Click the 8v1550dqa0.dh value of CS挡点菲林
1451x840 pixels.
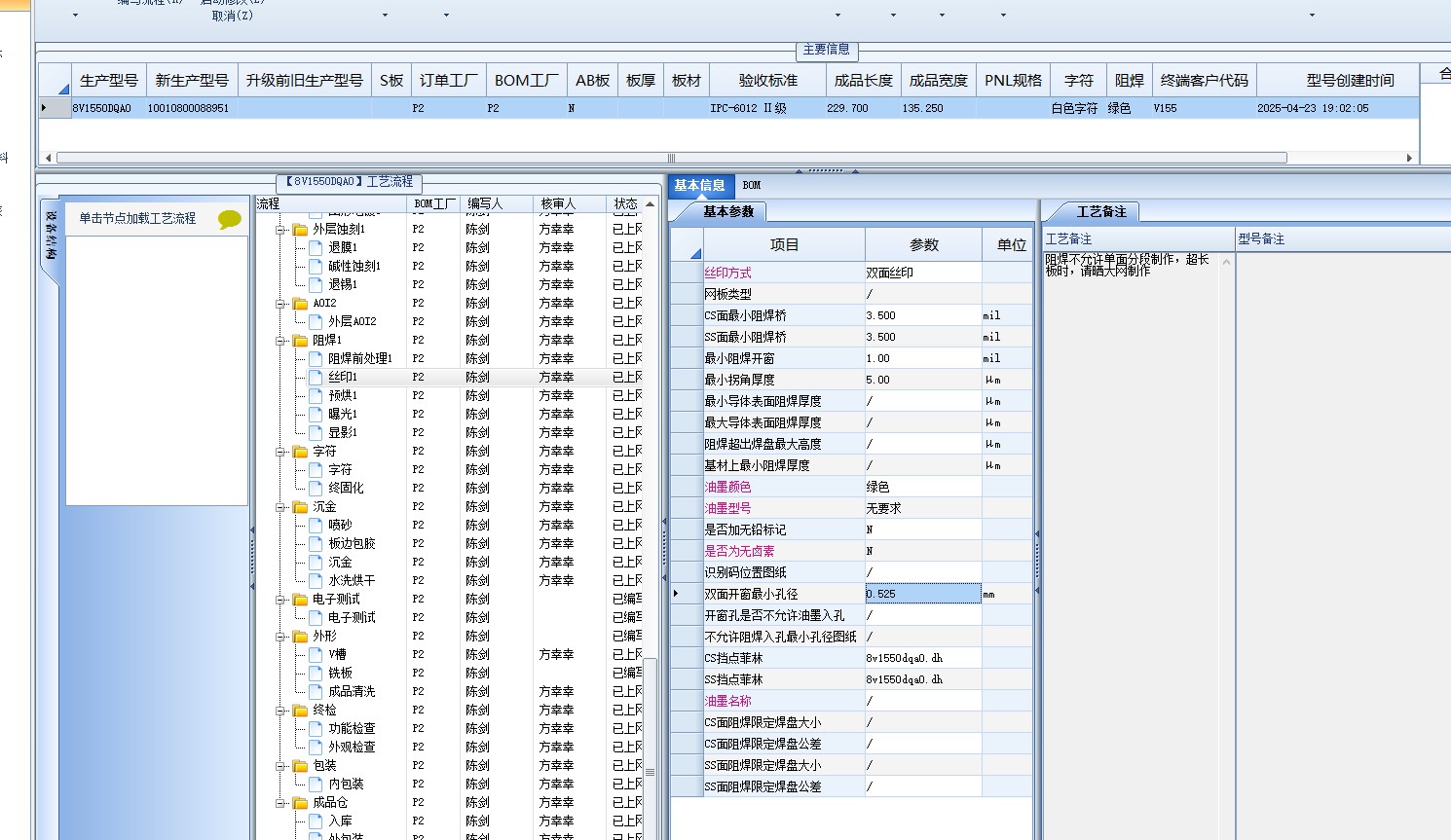[922, 658]
